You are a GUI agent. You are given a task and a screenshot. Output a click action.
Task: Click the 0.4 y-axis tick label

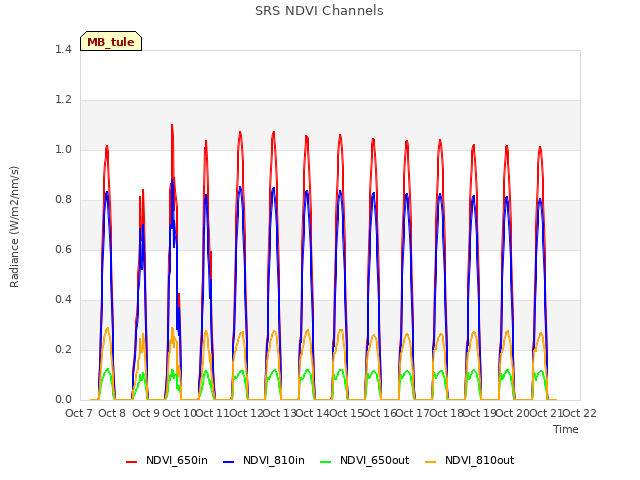[63, 300]
